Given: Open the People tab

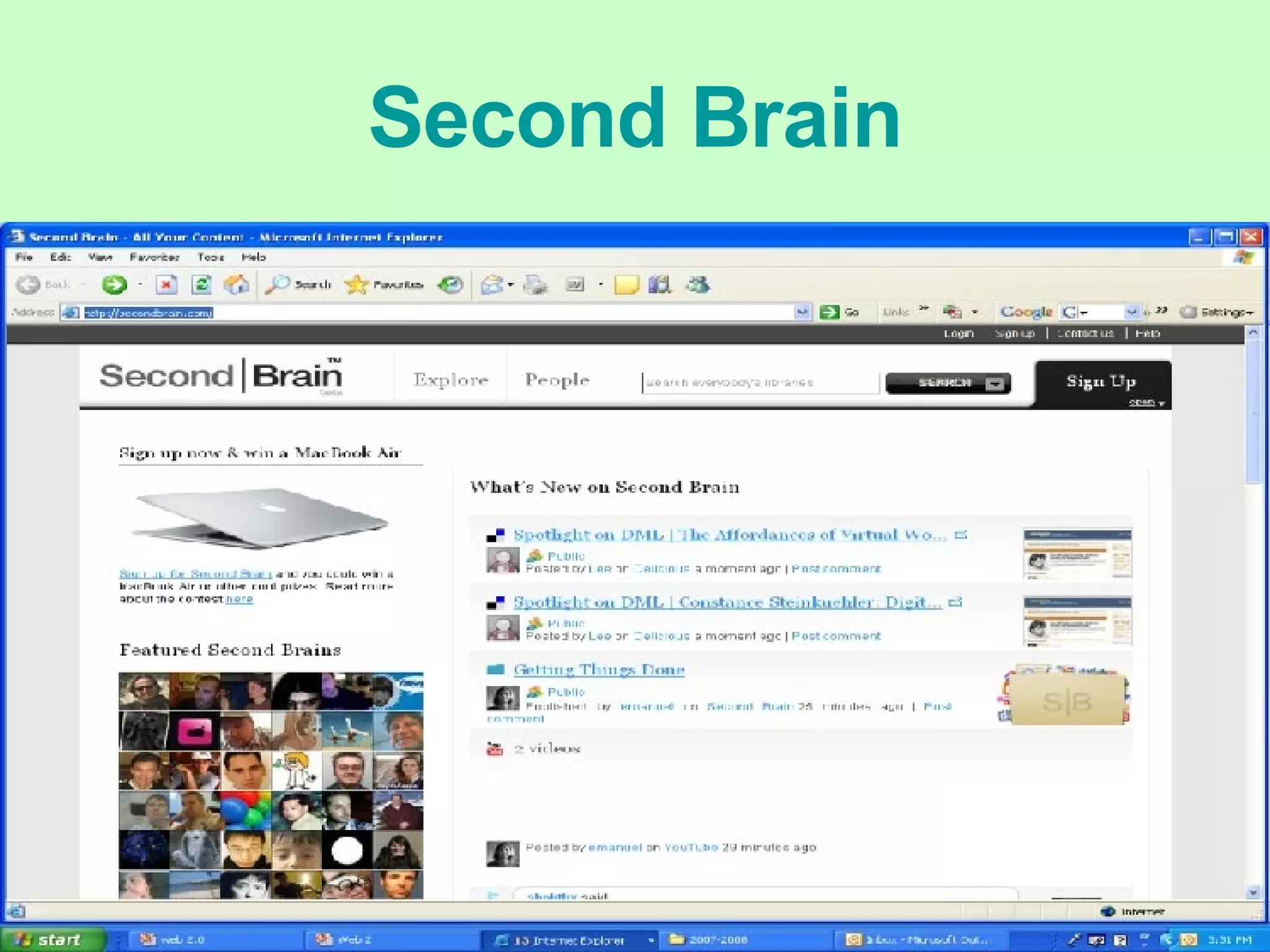Looking at the screenshot, I should [x=557, y=379].
